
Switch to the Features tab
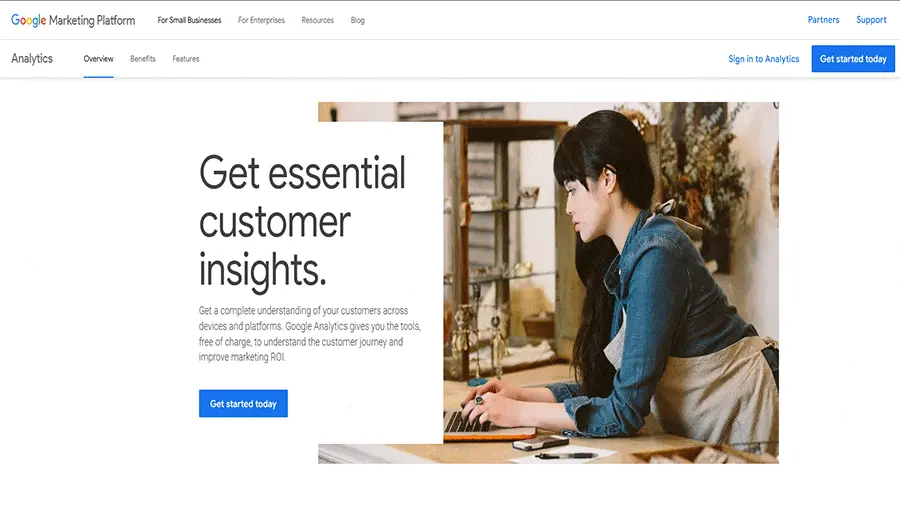pos(185,59)
